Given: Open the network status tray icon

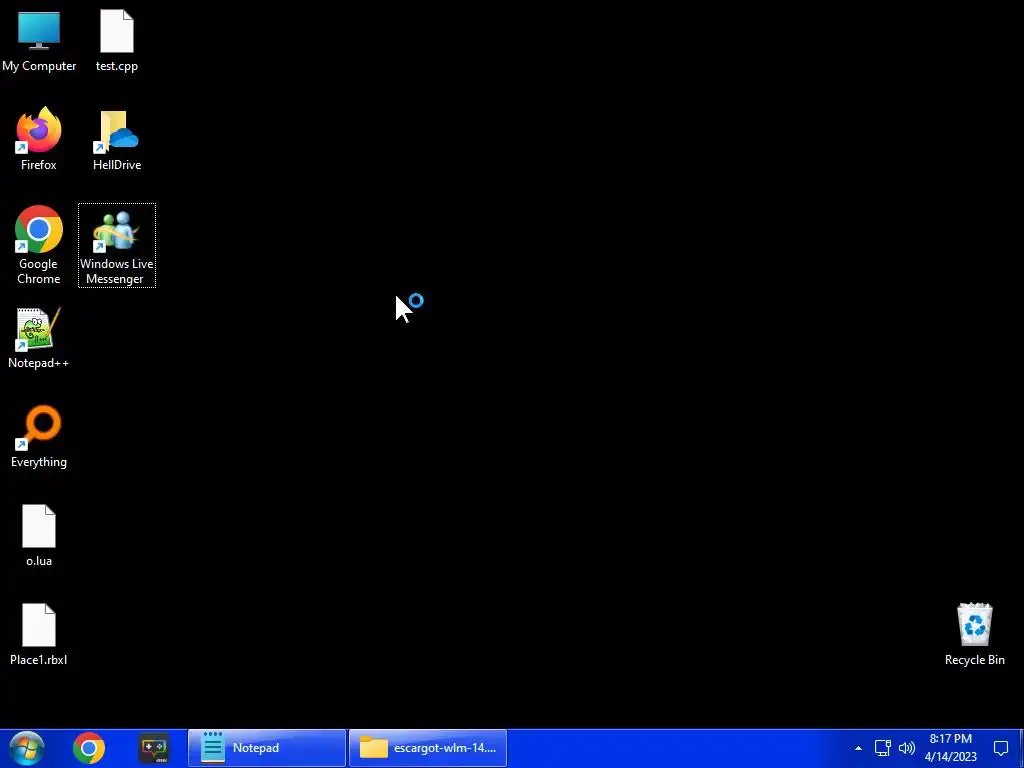Looking at the screenshot, I should [882, 748].
